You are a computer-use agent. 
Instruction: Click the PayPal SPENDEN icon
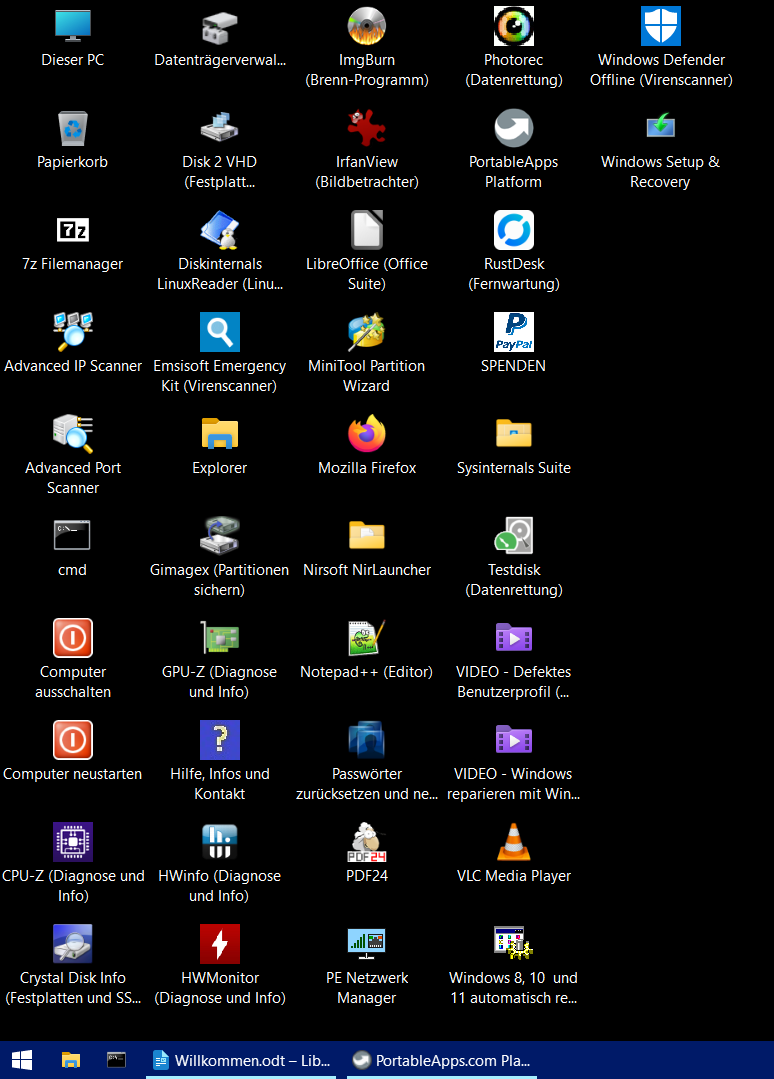(514, 332)
